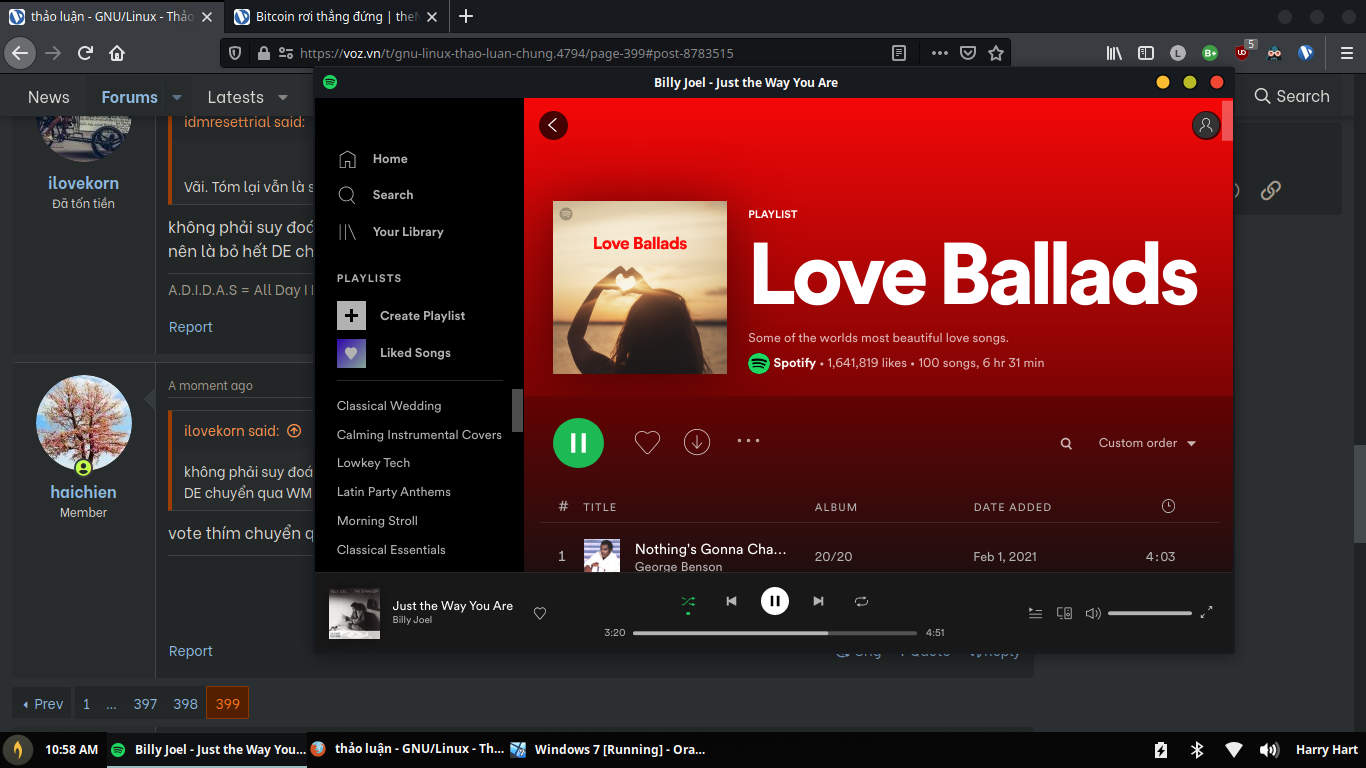Screen dimensions: 1366x768
Task: Like the Love Ballads playlist
Action: pos(648,442)
